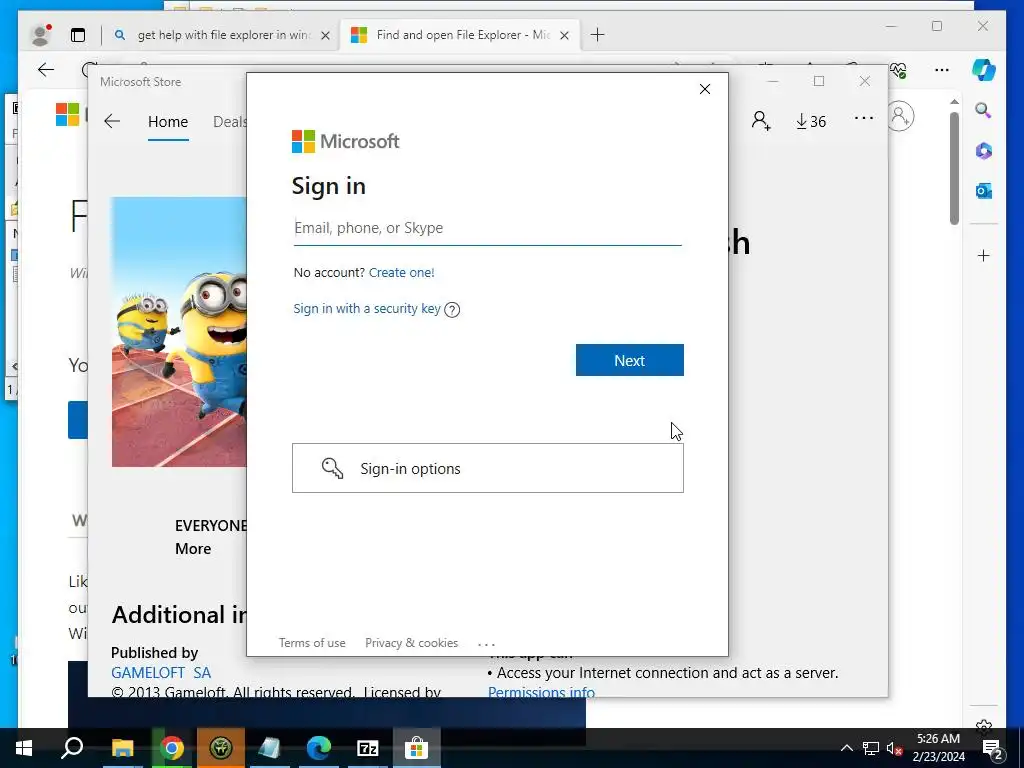Open Microsoft Edge from the taskbar
The image size is (1024, 768).
pyautogui.click(x=319, y=748)
